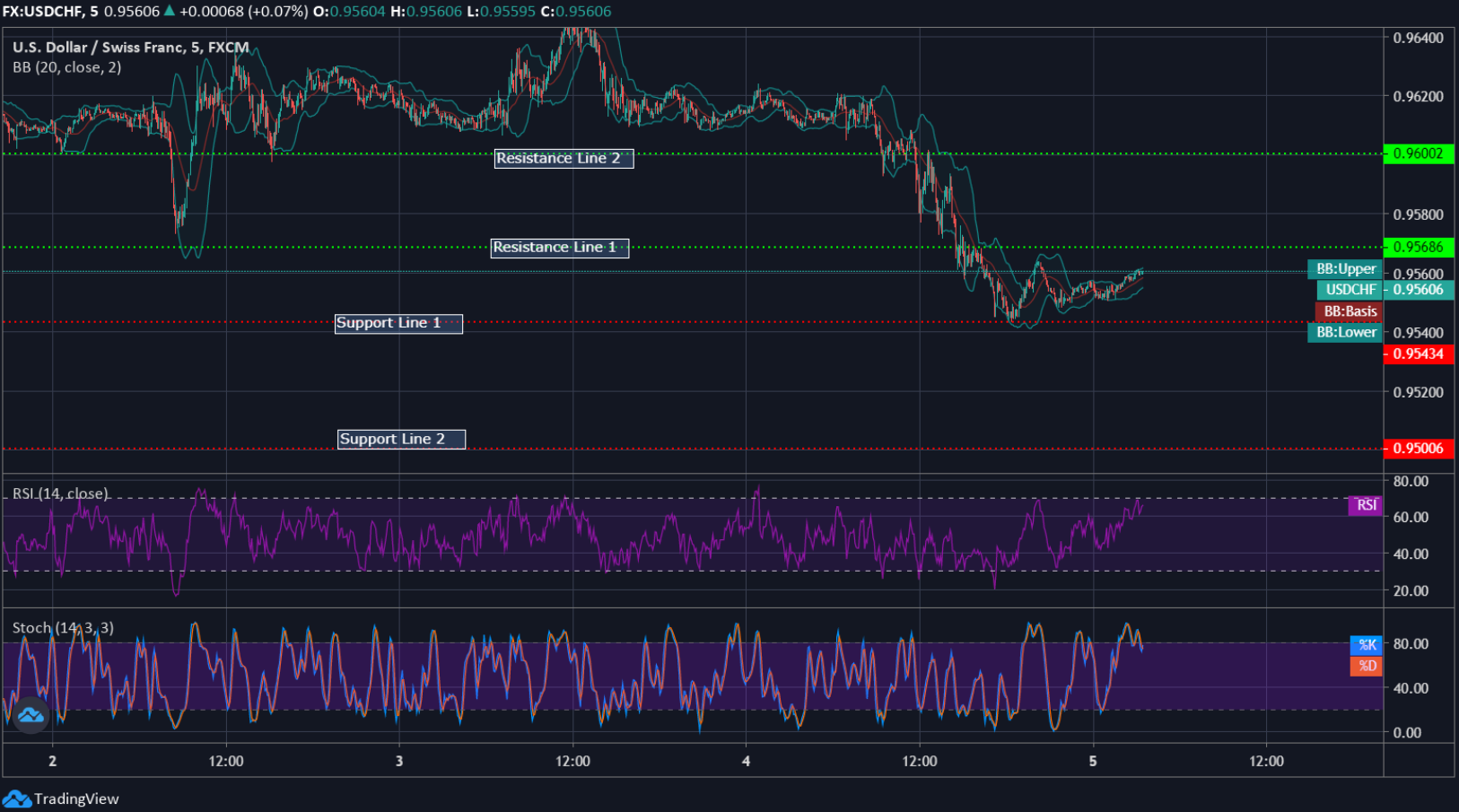Click the green 0.96002 resistance price label

1419,153
